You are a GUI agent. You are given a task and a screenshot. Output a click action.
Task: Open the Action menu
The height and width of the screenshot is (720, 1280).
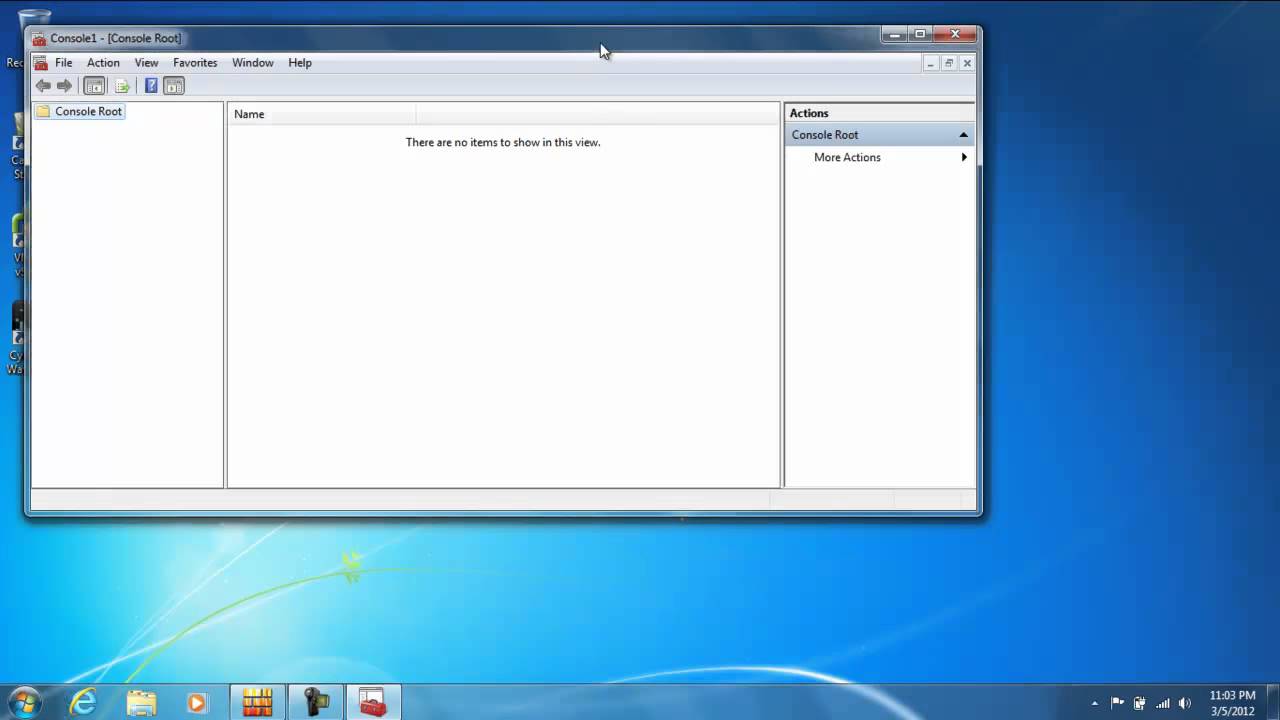[103, 62]
